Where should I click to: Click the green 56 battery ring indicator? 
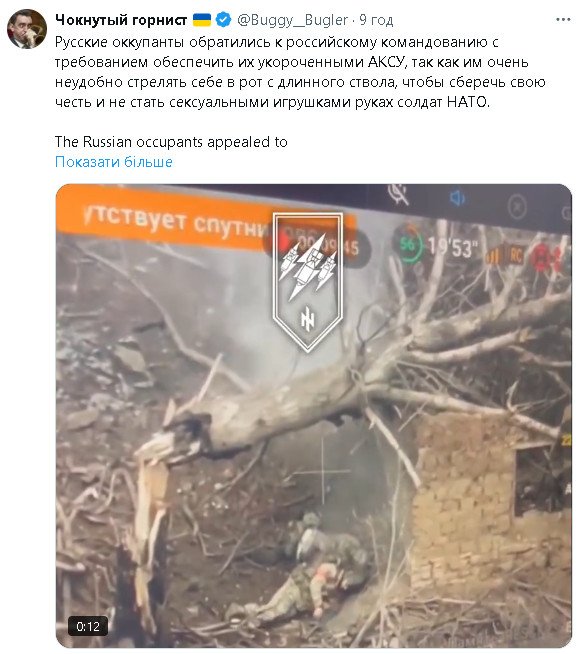(408, 244)
